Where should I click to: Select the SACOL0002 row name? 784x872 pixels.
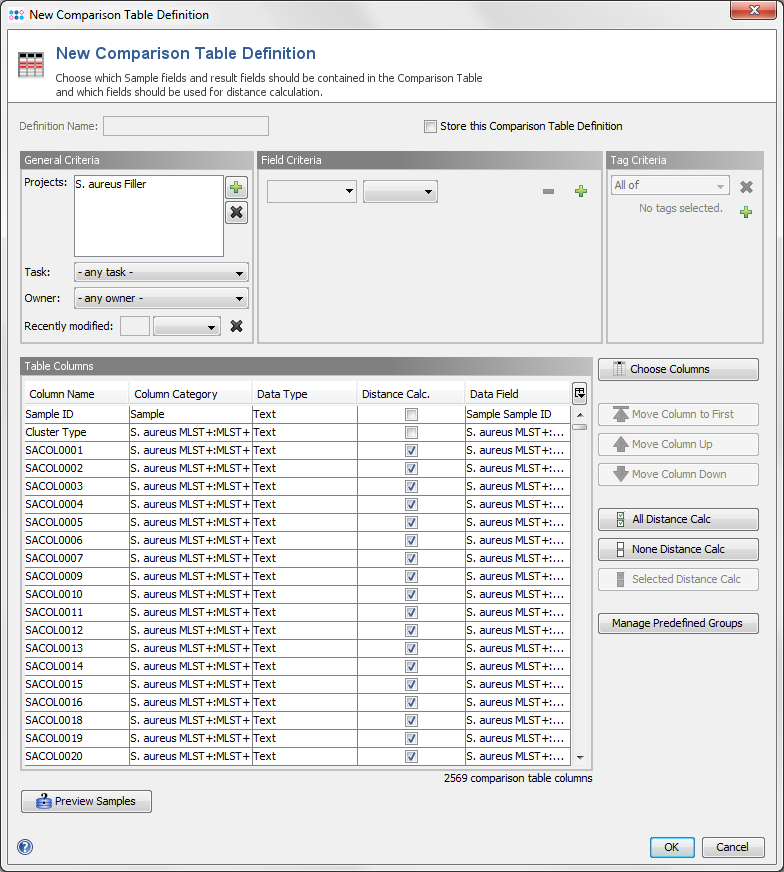(54, 468)
